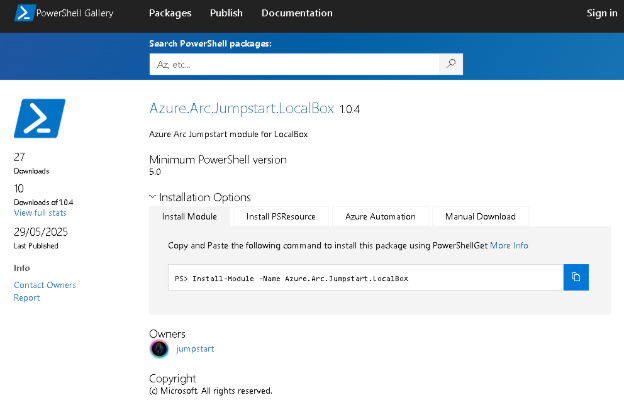The width and height of the screenshot is (624, 405).
Task: Click the version number 1.0.4 beside title
Action: 349,109
